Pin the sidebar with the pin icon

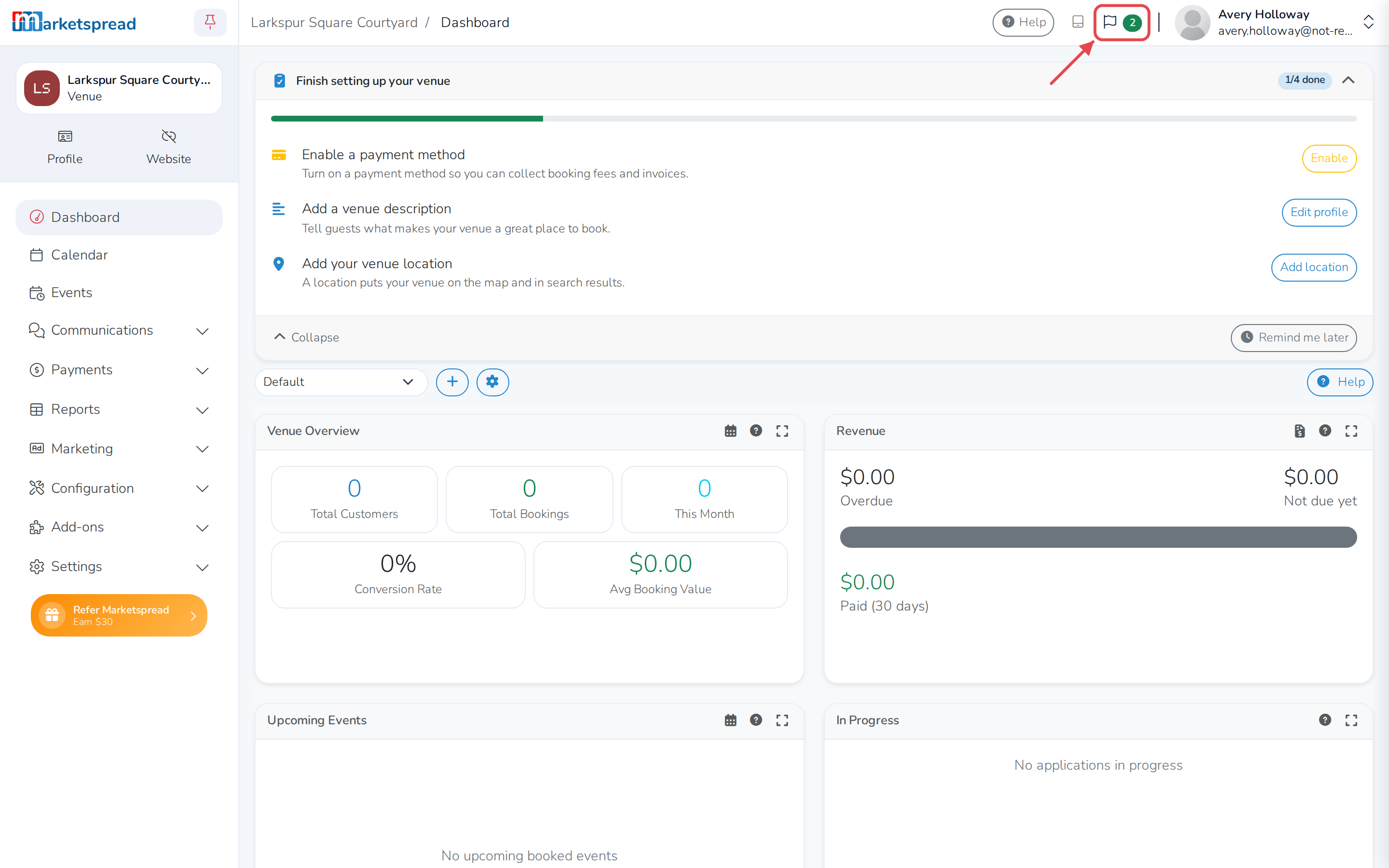tap(210, 22)
